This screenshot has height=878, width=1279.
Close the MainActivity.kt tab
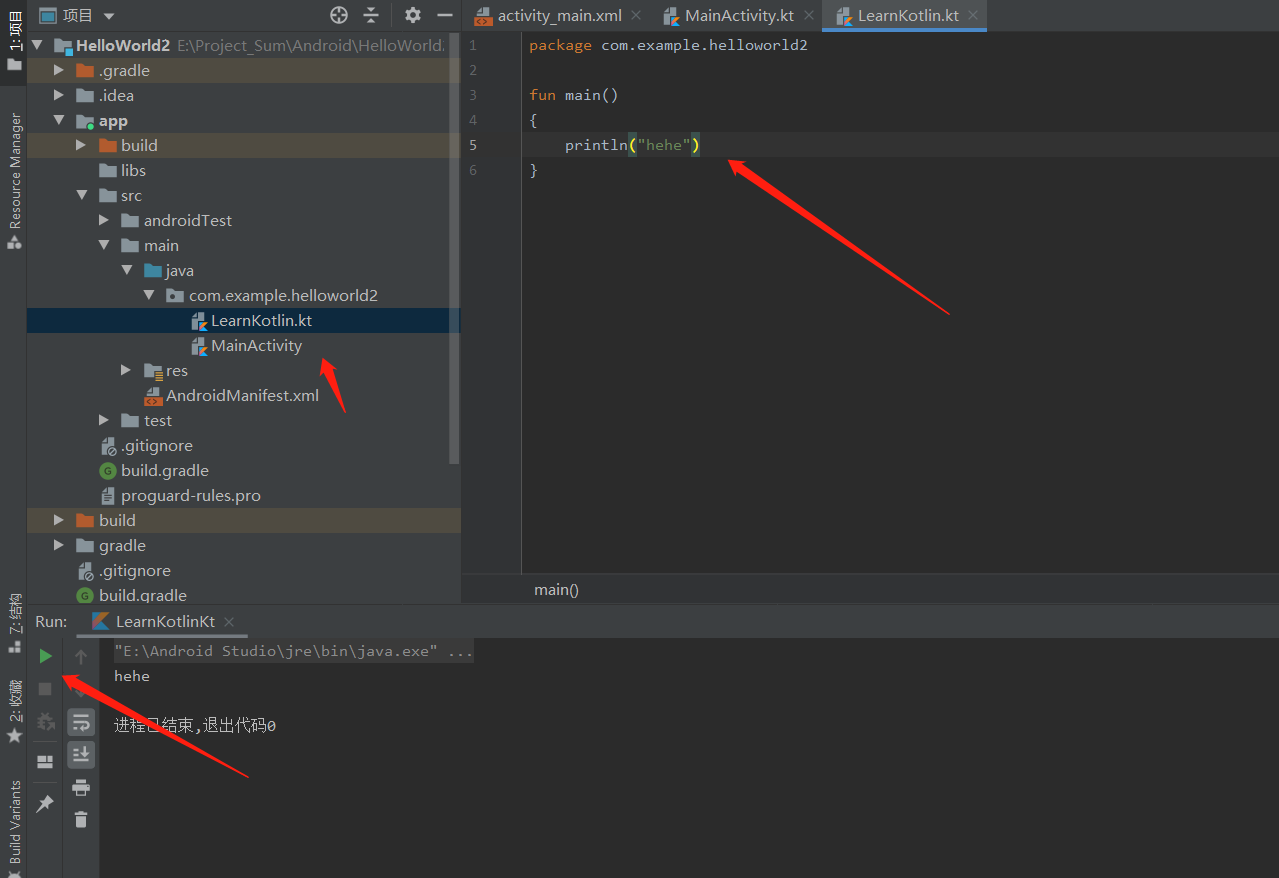point(807,15)
